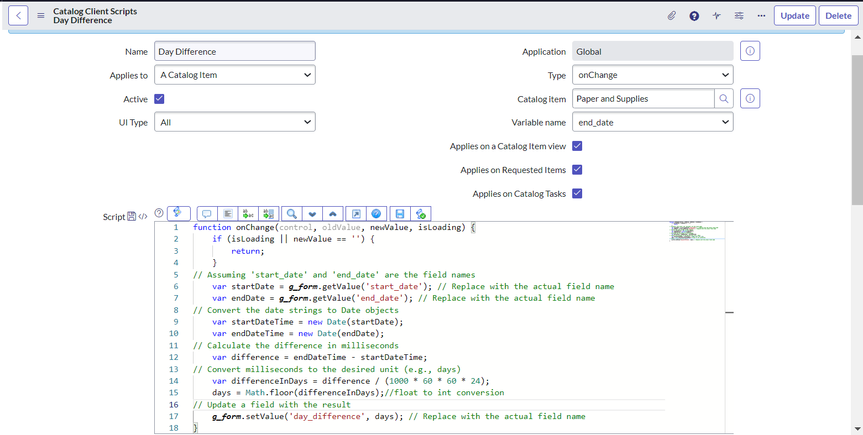Click the Catalog item field Paper and Supplies
863x435 pixels.
(643, 99)
